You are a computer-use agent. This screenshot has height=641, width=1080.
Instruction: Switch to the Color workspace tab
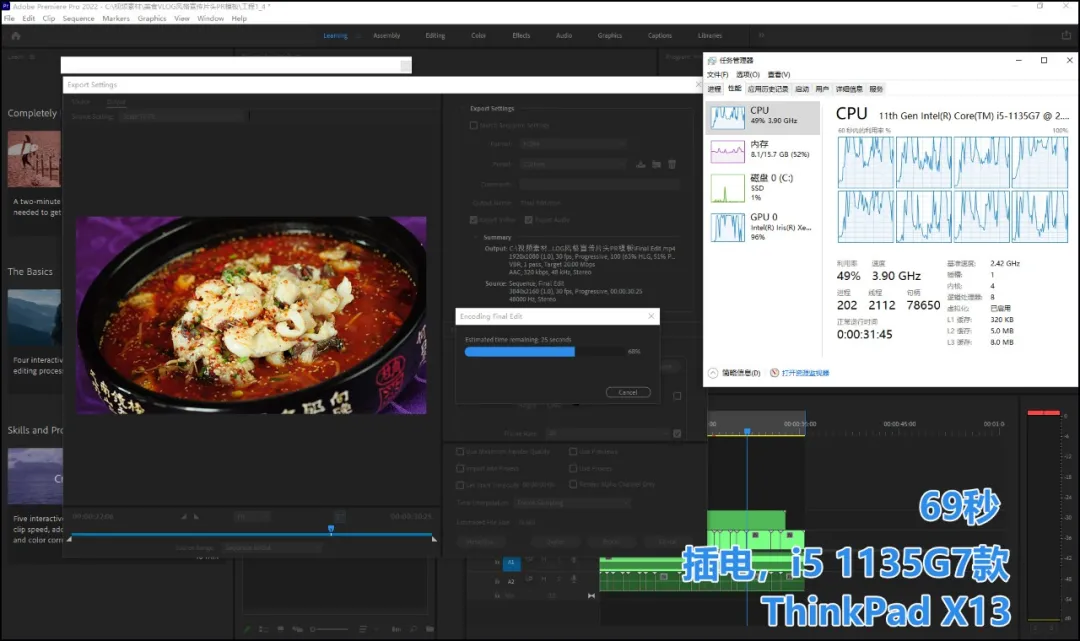pyautogui.click(x=479, y=35)
